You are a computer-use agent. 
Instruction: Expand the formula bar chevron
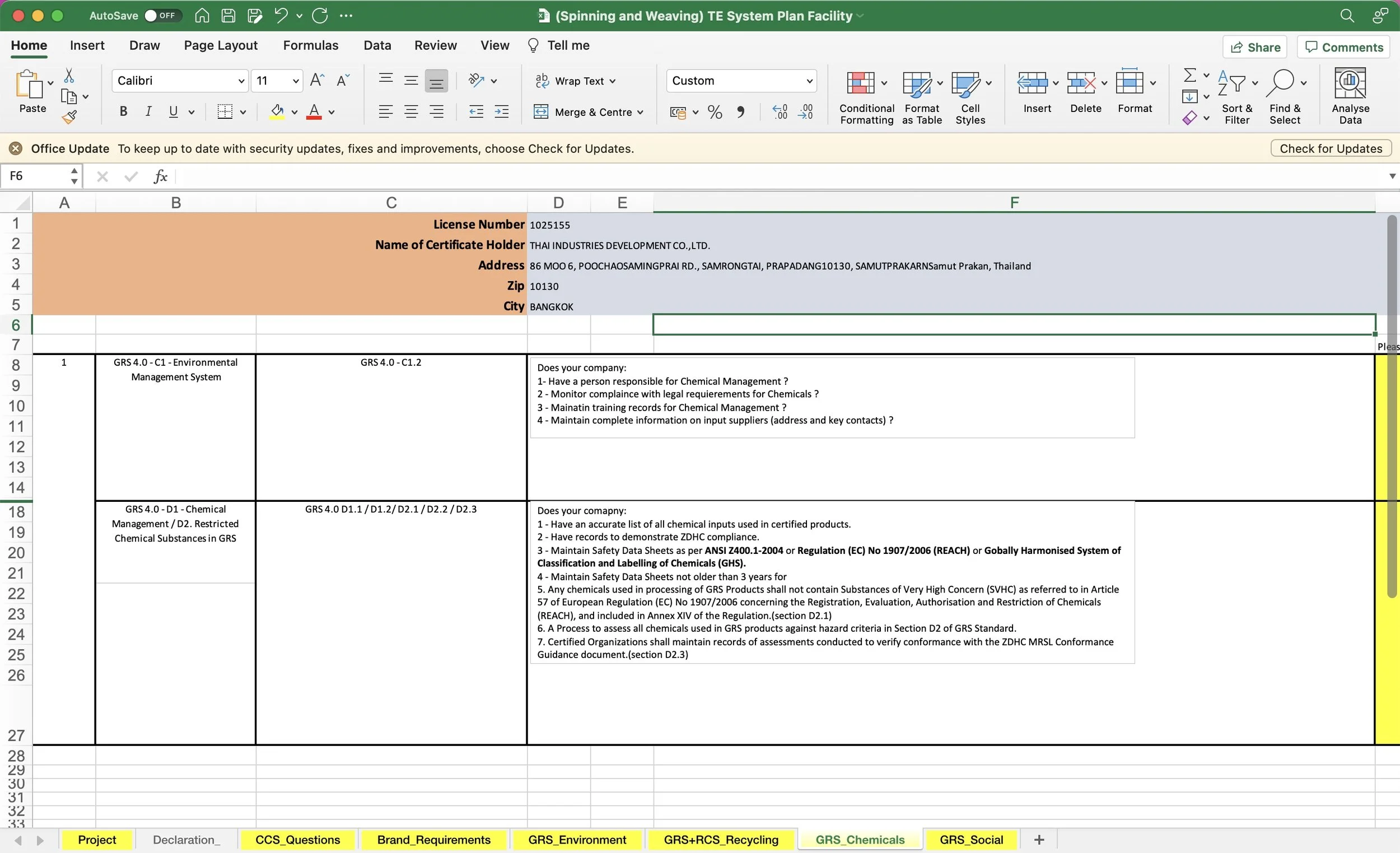[1392, 176]
